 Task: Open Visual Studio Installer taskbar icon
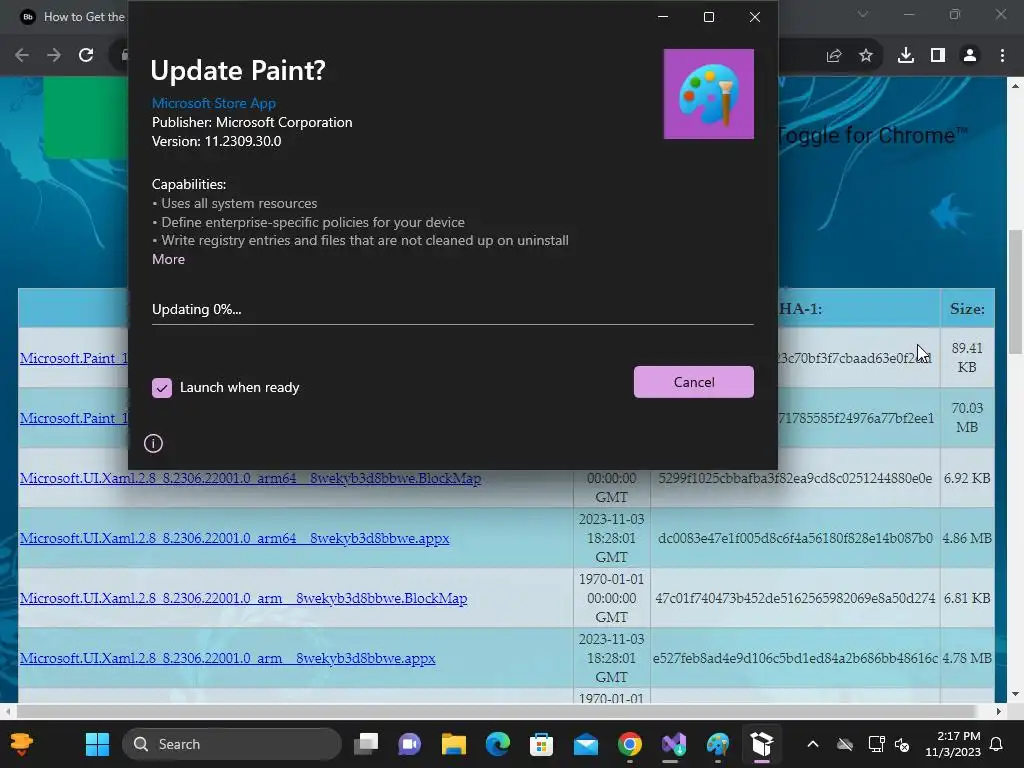(x=673, y=744)
